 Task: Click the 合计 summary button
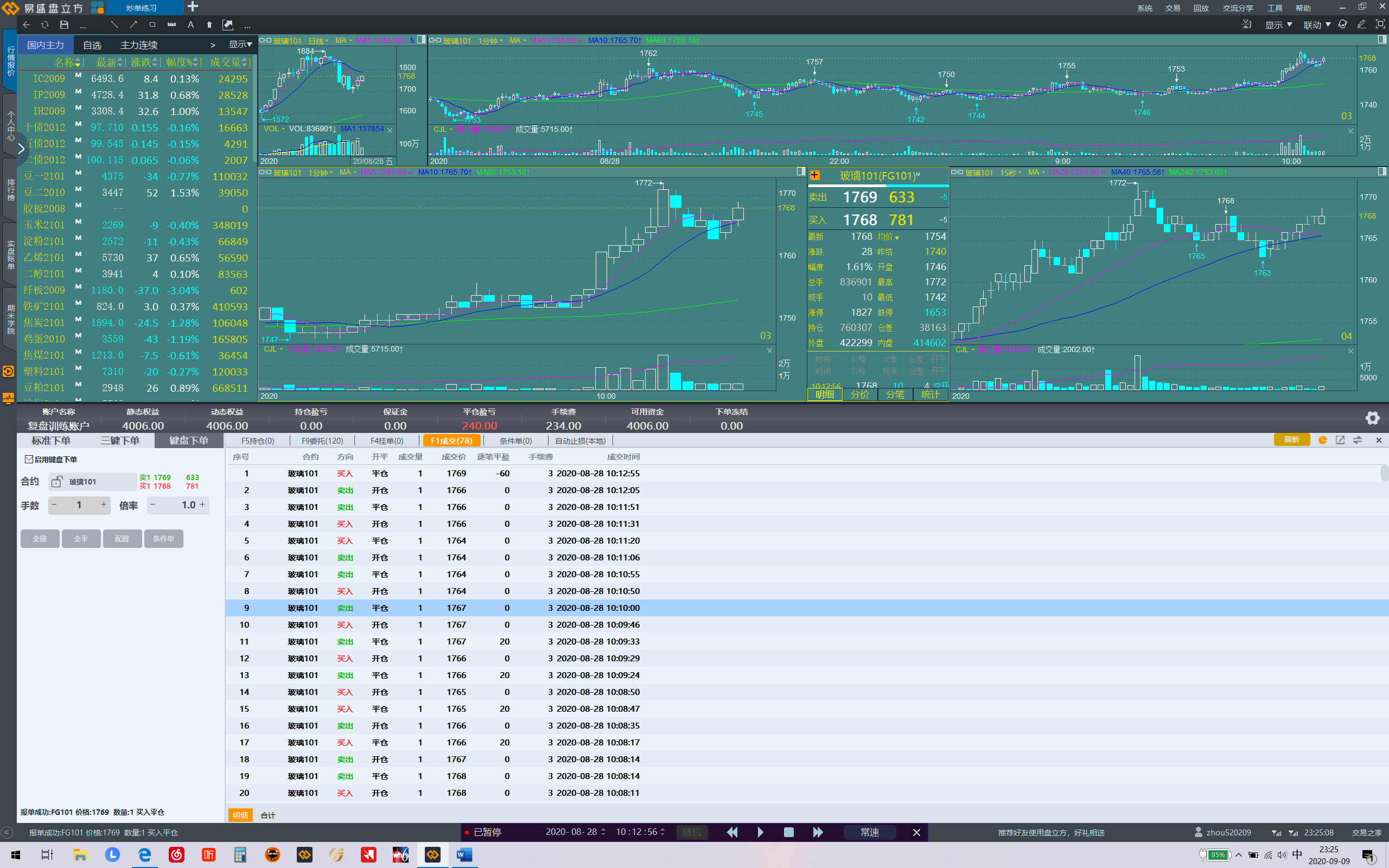[267, 815]
